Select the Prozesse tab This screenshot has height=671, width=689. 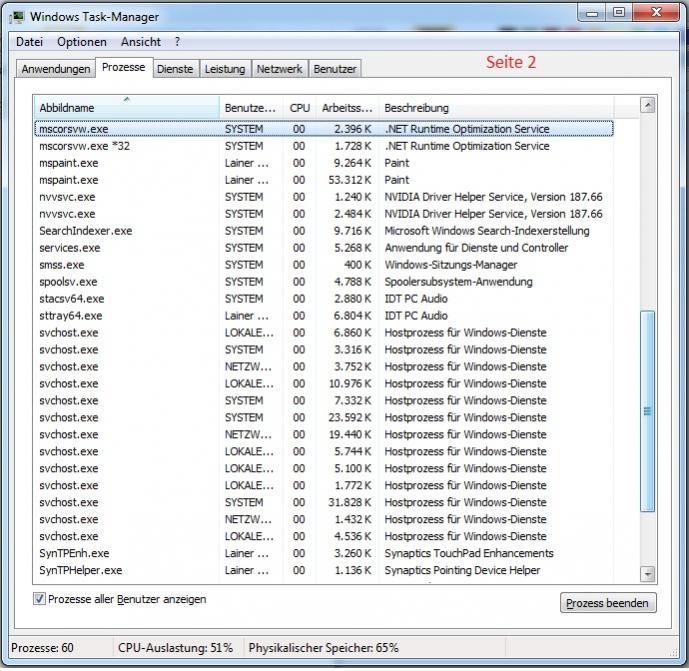click(123, 67)
